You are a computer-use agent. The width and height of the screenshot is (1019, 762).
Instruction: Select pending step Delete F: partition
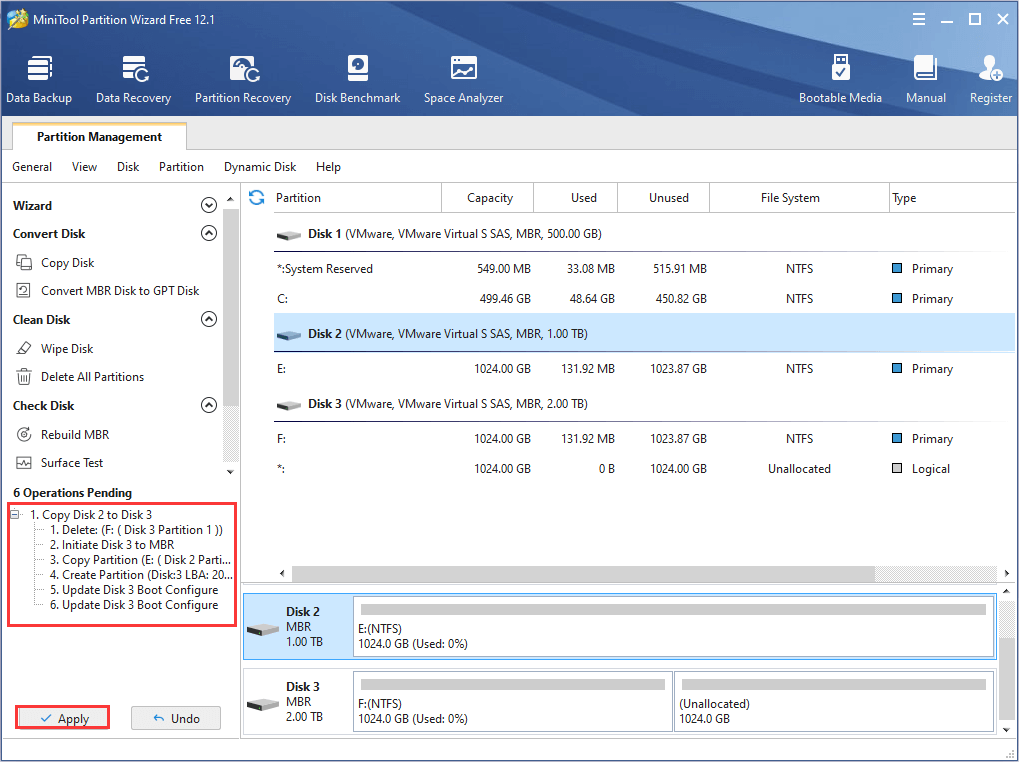coord(136,530)
